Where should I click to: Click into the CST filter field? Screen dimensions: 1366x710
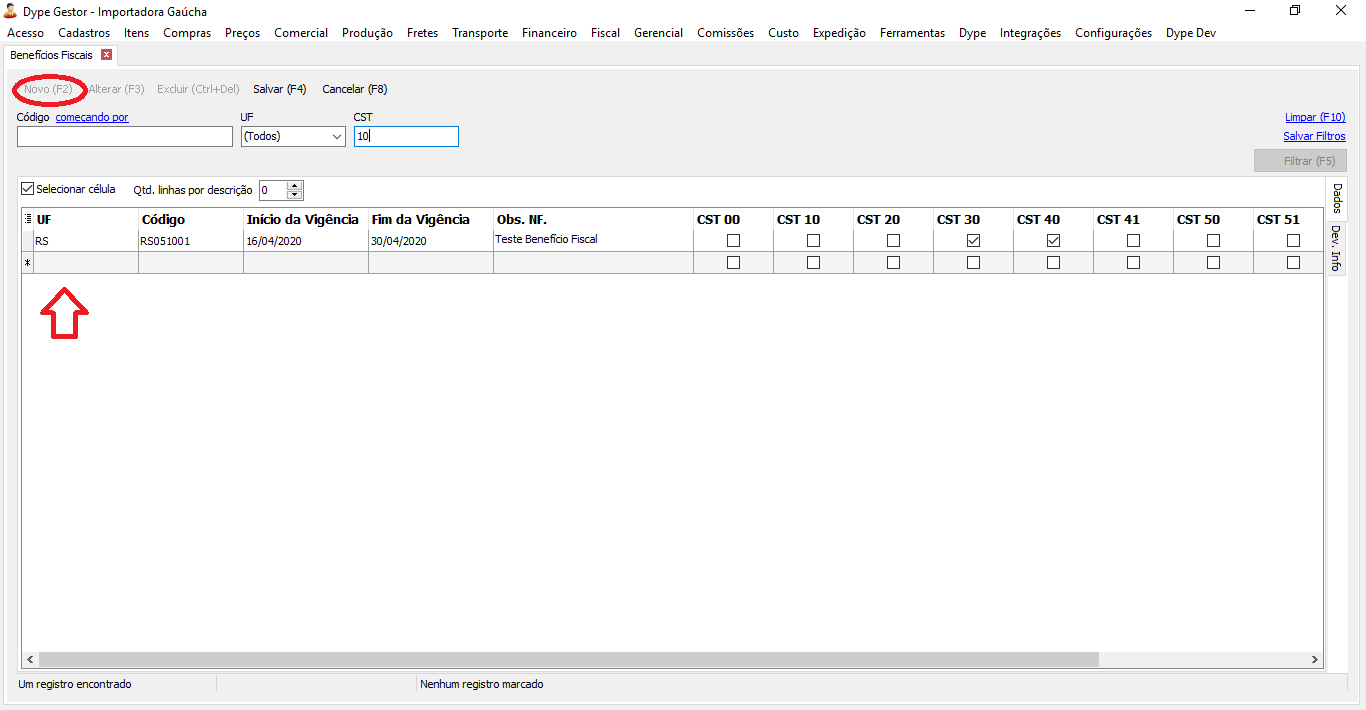pos(406,137)
